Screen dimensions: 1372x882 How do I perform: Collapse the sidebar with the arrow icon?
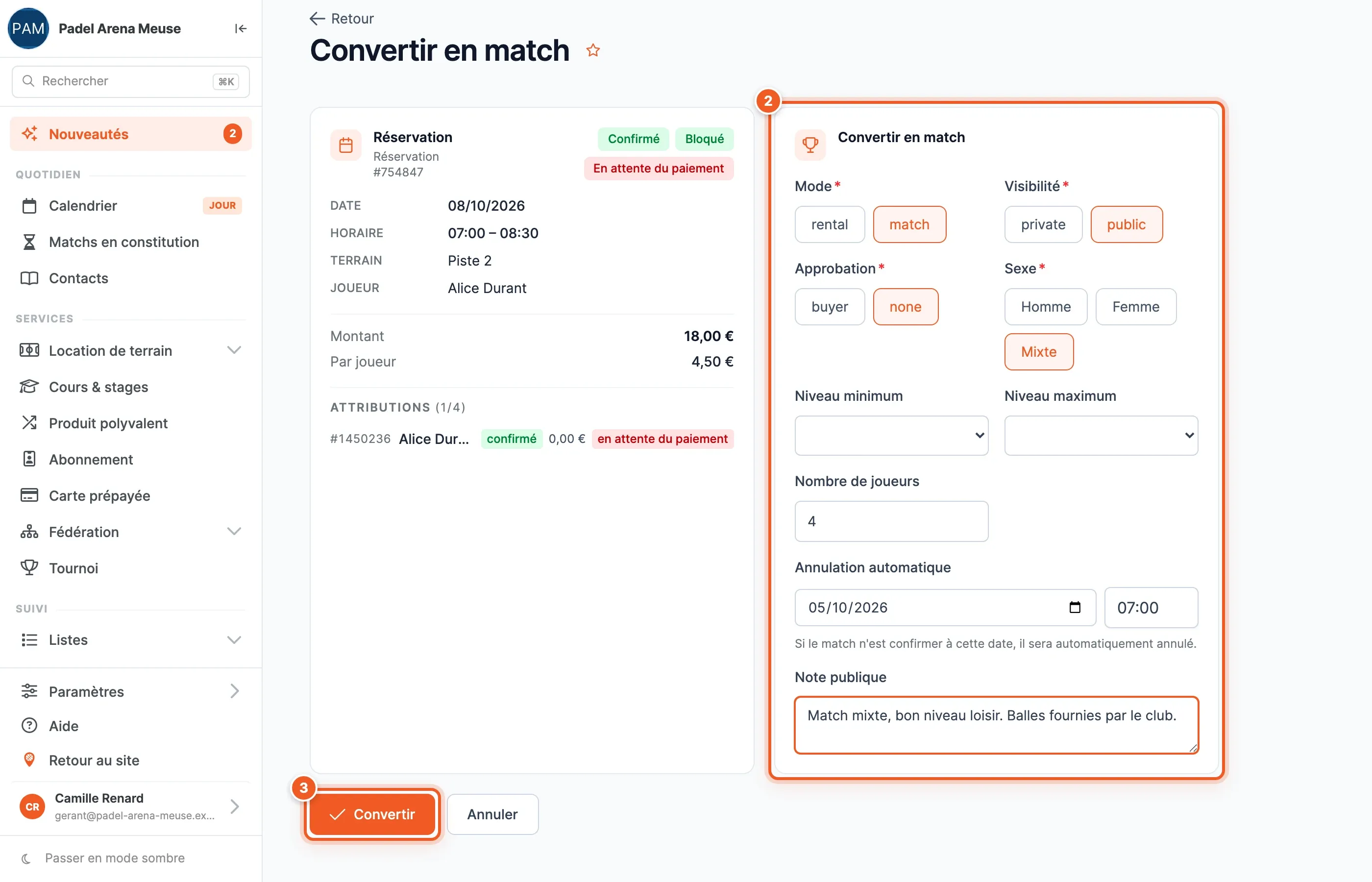click(x=241, y=28)
